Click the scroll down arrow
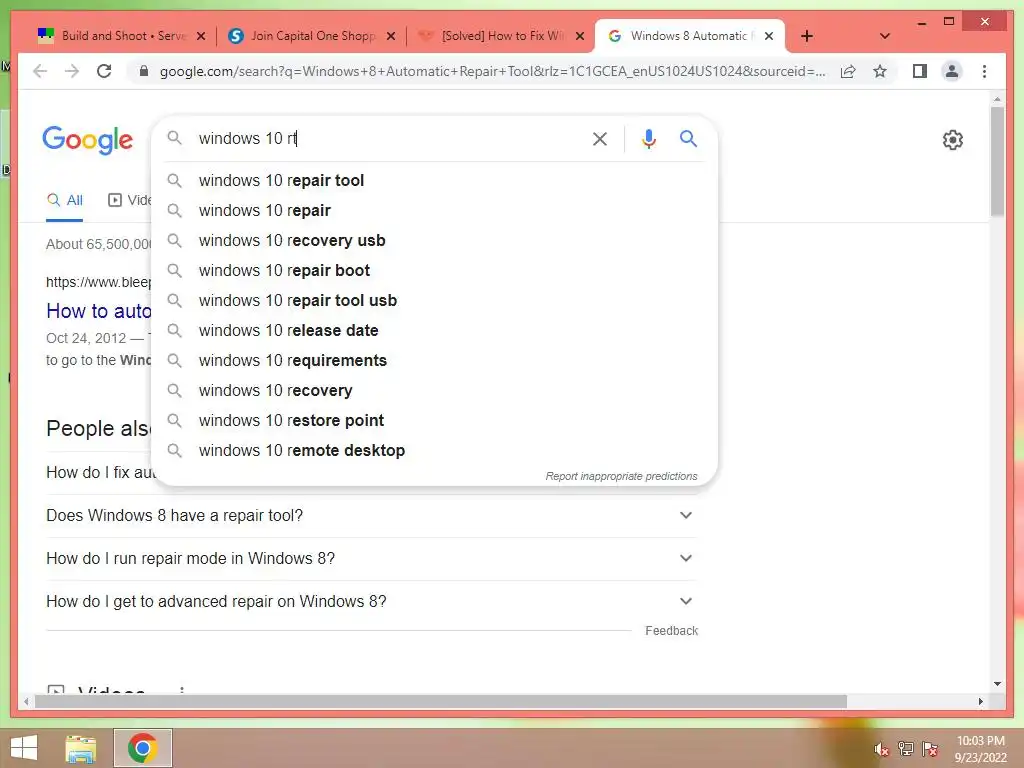This screenshot has height=768, width=1024. coord(997,684)
